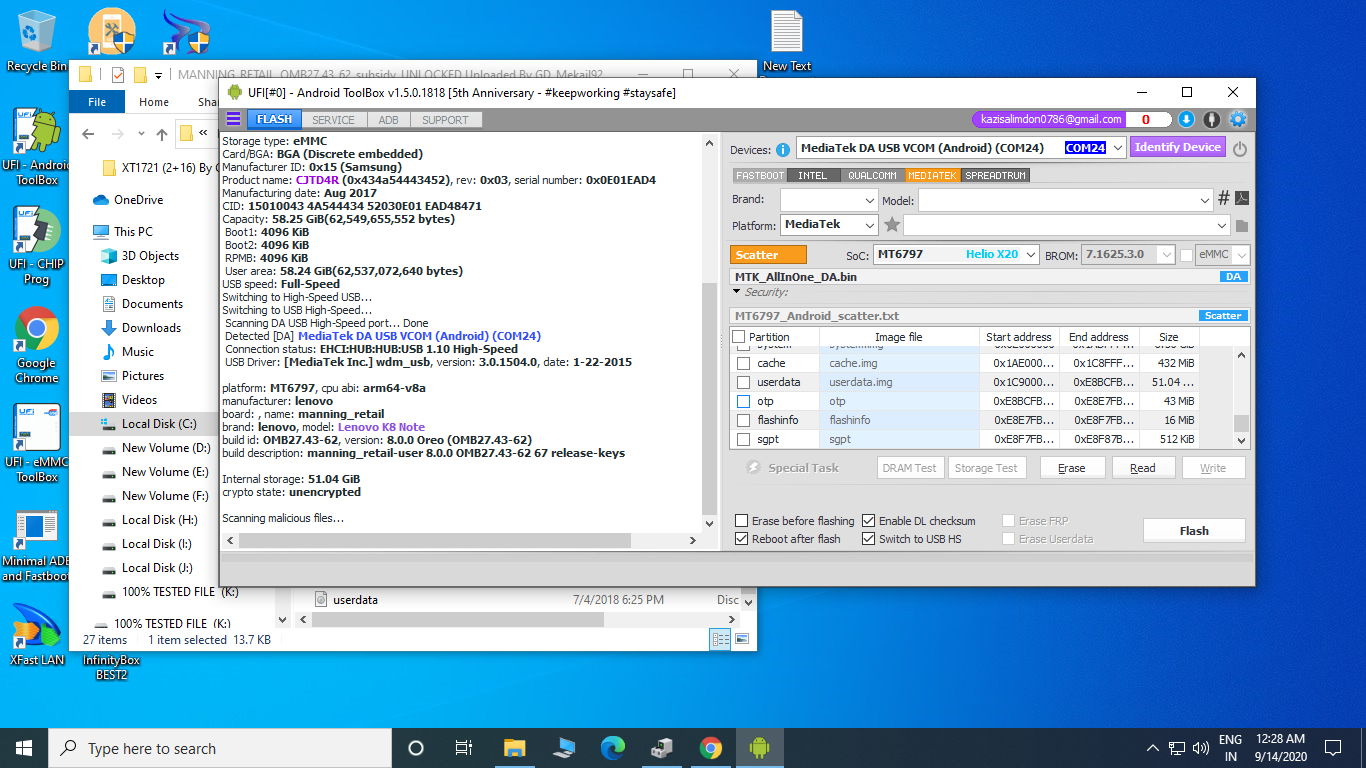This screenshot has width=1366, height=768.
Task: Toggle the sgpt partition checkbox
Action: (x=743, y=439)
